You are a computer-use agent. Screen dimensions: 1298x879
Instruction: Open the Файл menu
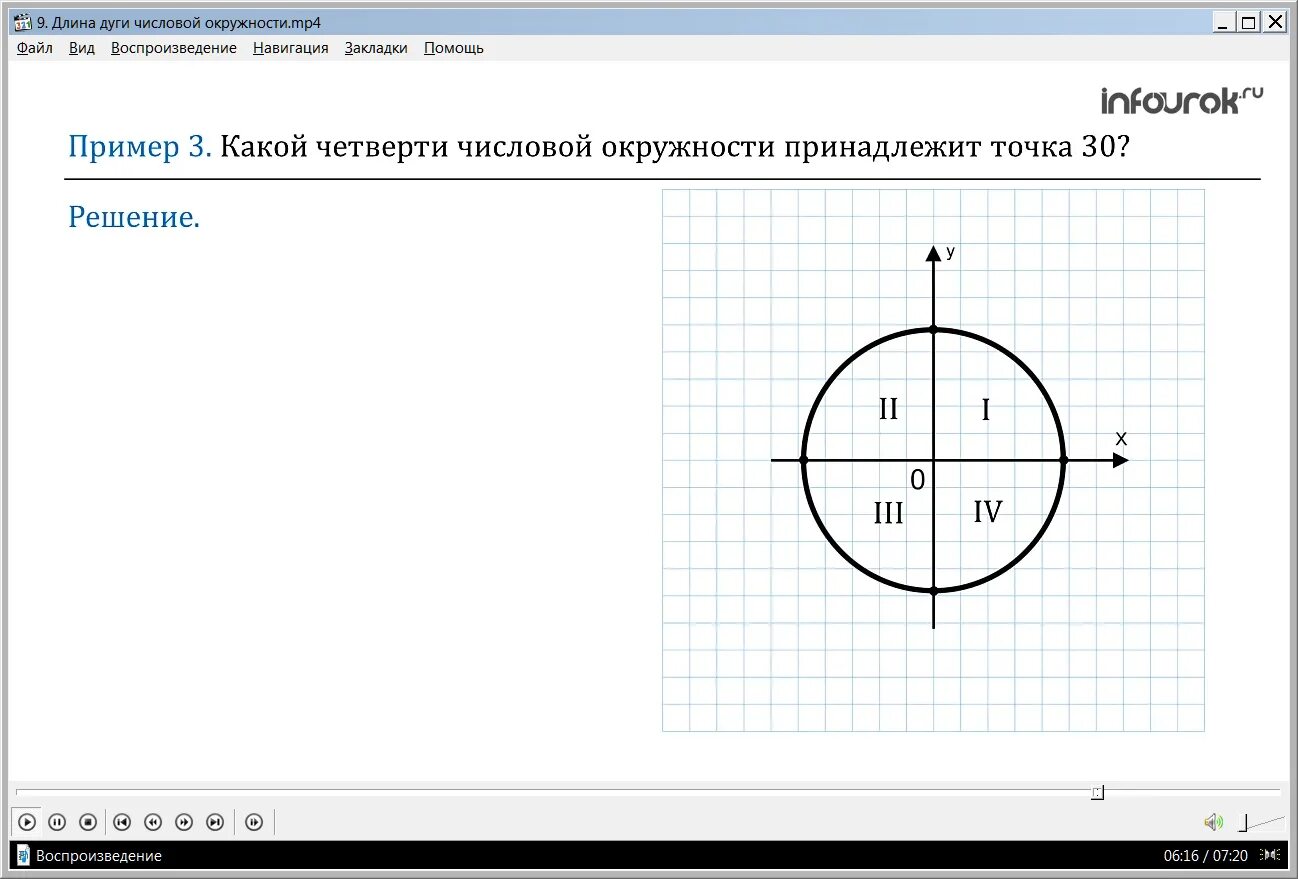click(35, 48)
